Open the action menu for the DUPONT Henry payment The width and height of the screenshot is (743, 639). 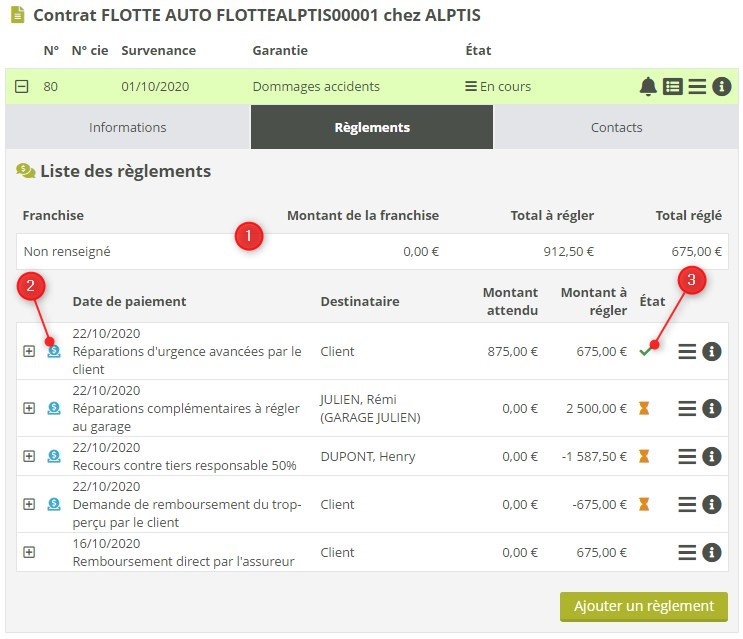(x=687, y=456)
